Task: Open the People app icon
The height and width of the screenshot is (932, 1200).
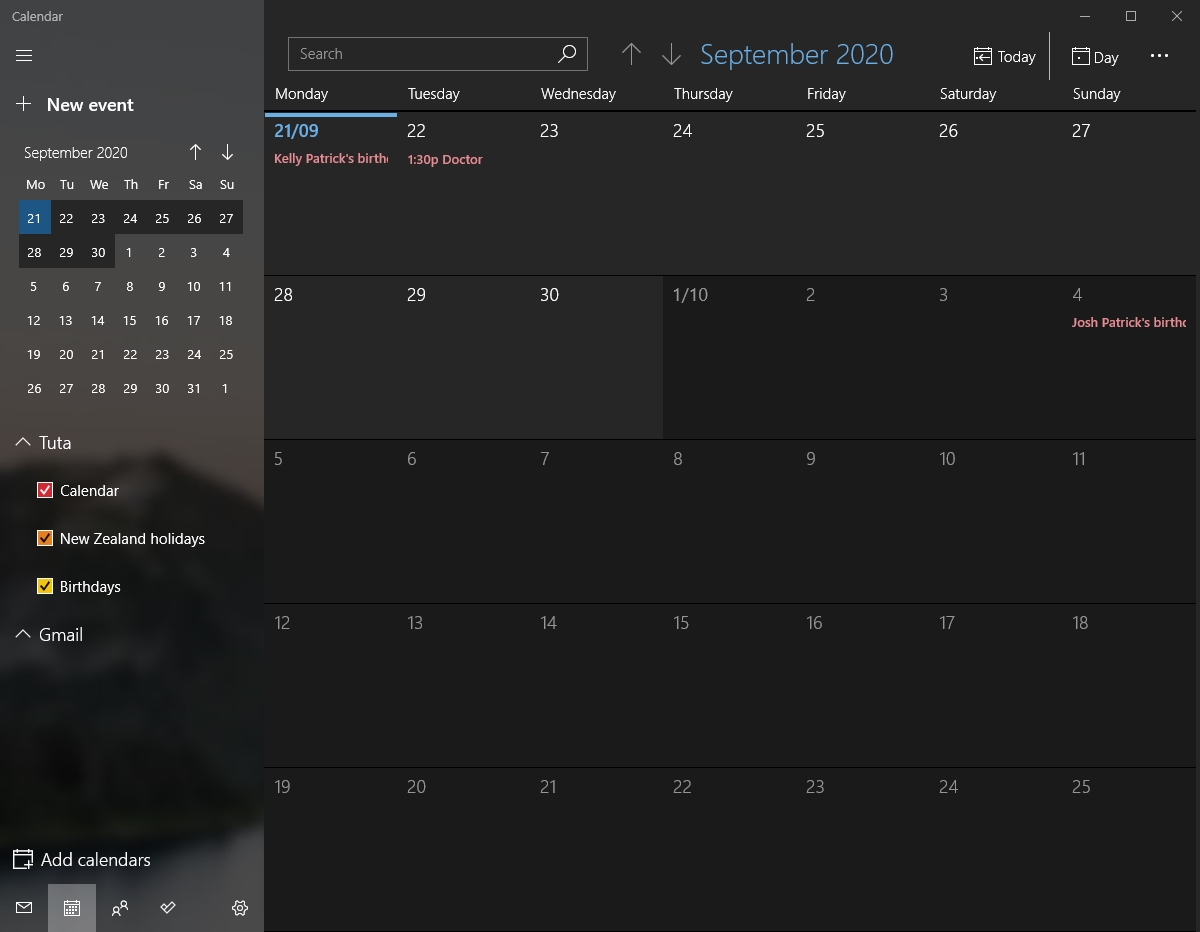Action: click(x=120, y=908)
